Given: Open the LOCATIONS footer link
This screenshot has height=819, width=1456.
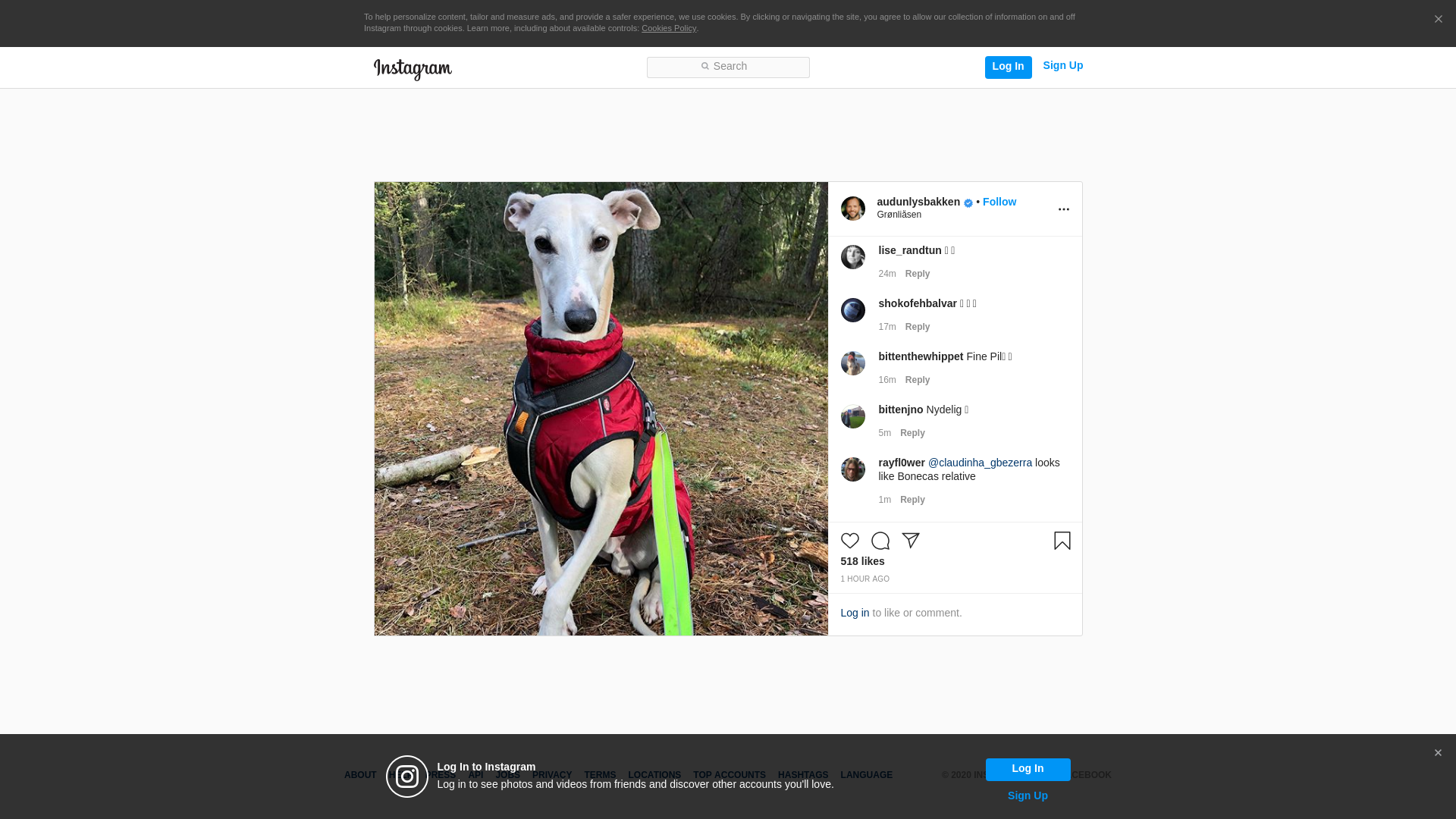Looking at the screenshot, I should (654, 775).
